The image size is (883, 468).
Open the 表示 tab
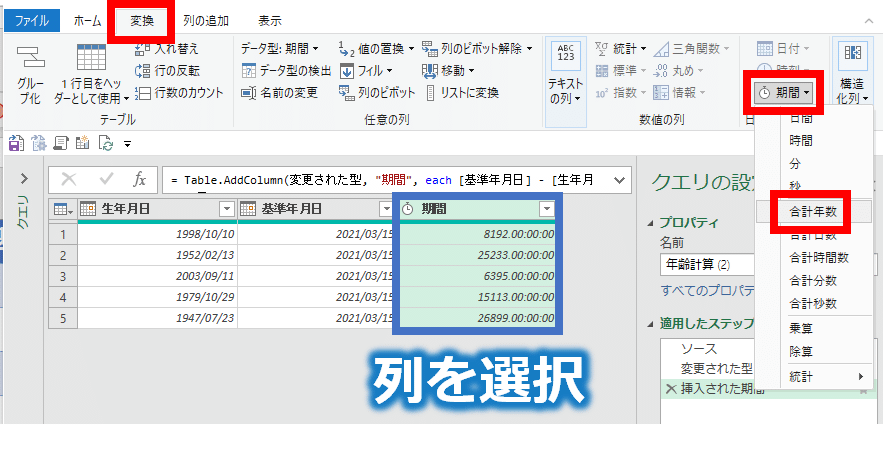pyautogui.click(x=270, y=21)
